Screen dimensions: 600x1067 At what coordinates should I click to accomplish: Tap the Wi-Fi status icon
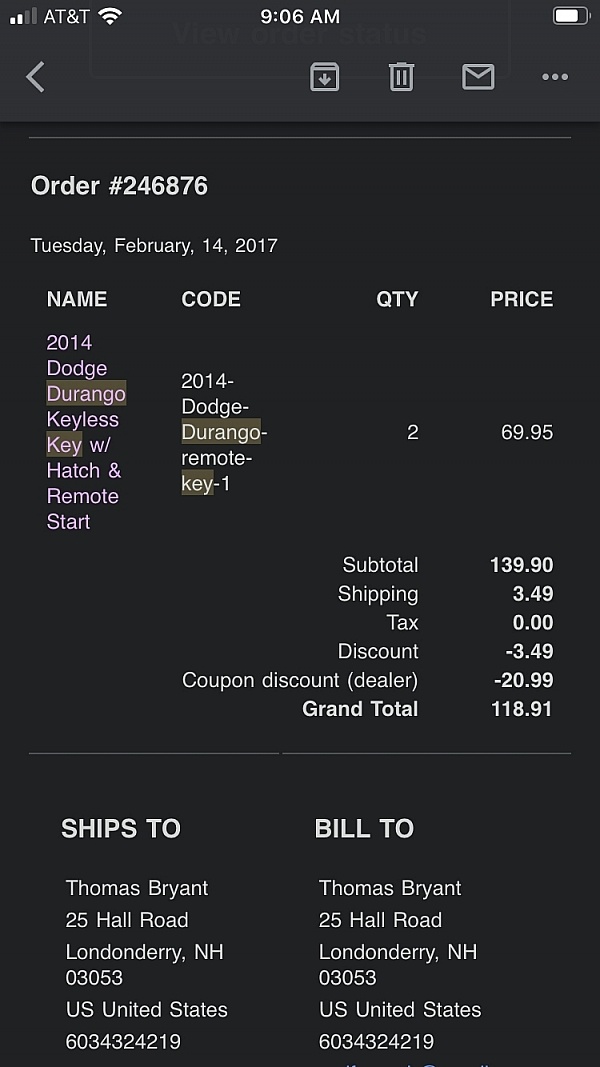point(110,16)
